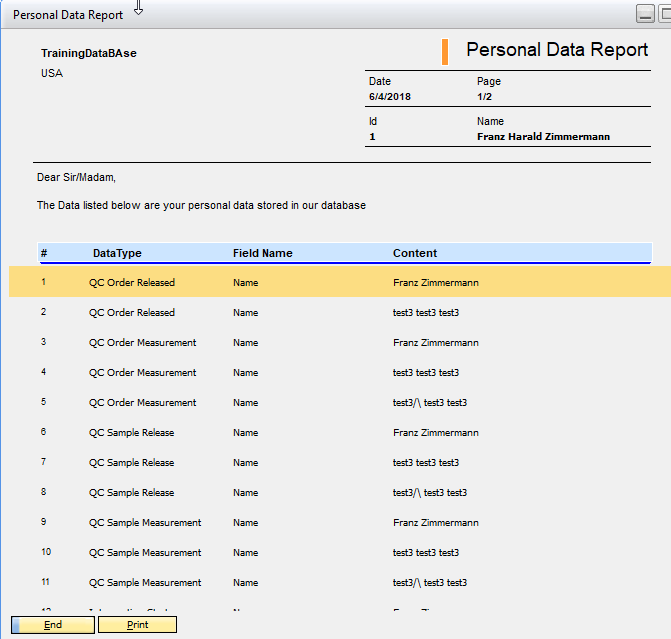
Task: Click Franz Zimmermann content in row 6
Action: [436, 433]
